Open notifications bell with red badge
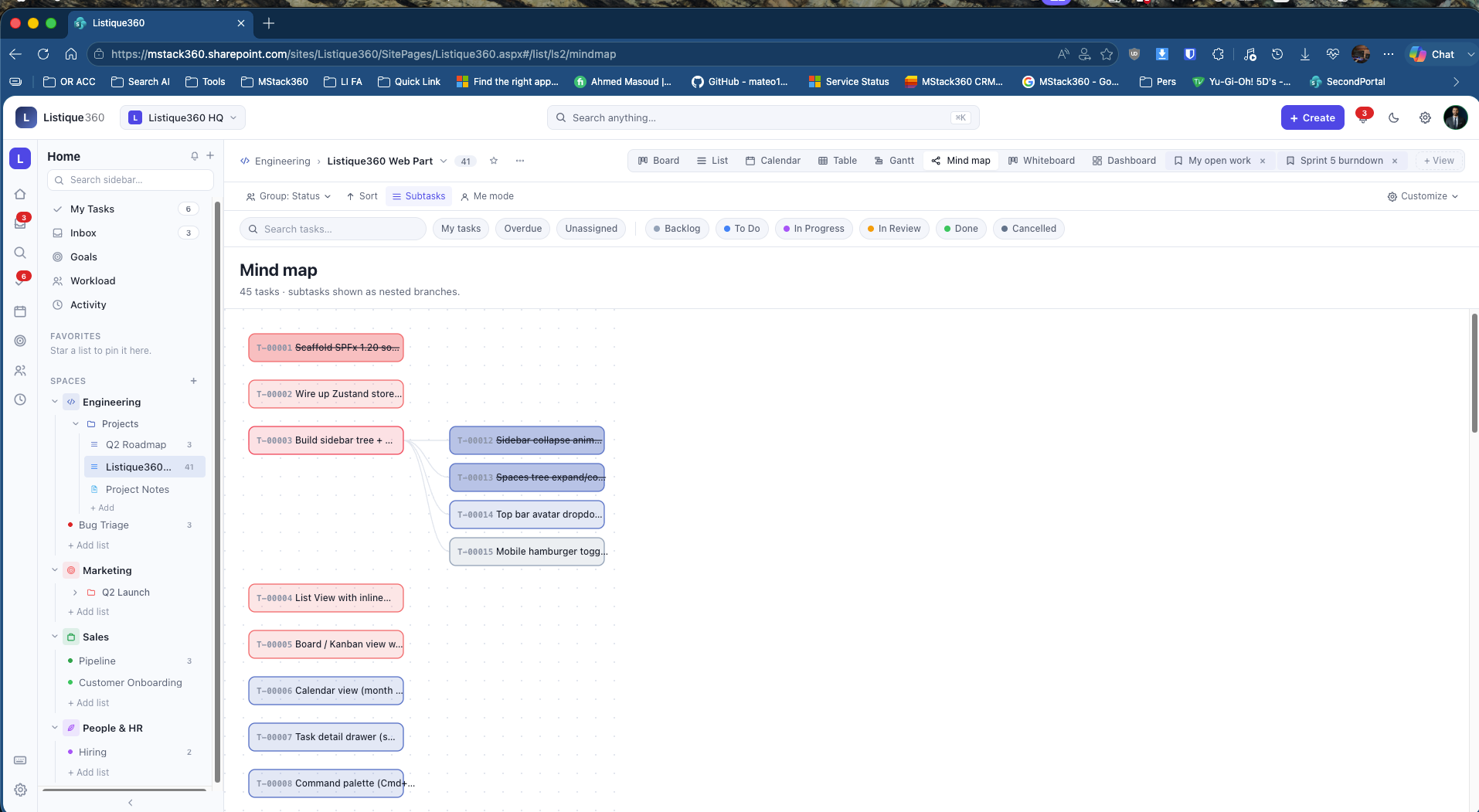Image resolution: width=1479 pixels, height=812 pixels. (x=1364, y=117)
